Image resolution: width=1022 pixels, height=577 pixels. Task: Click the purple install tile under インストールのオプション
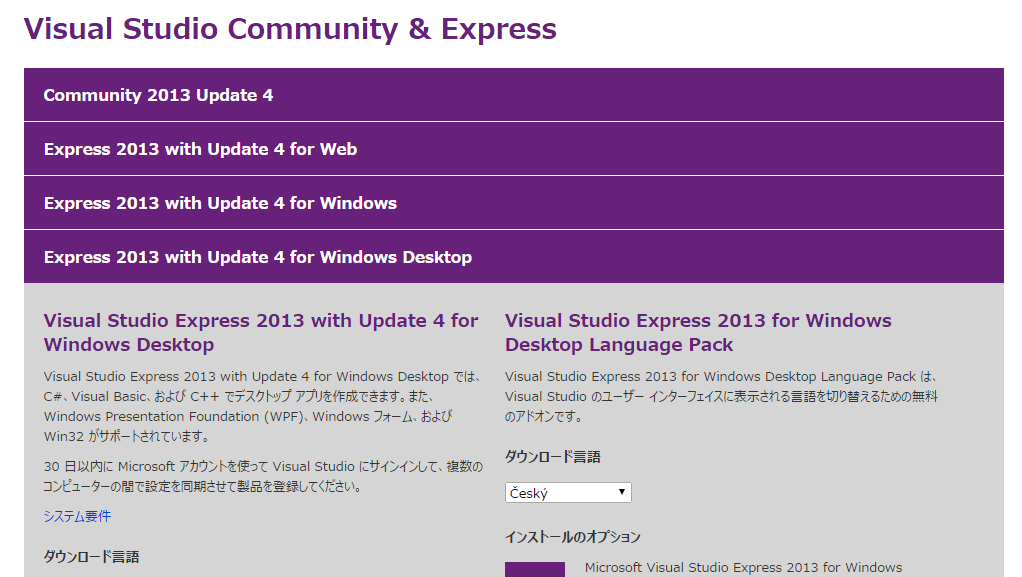(x=534, y=569)
